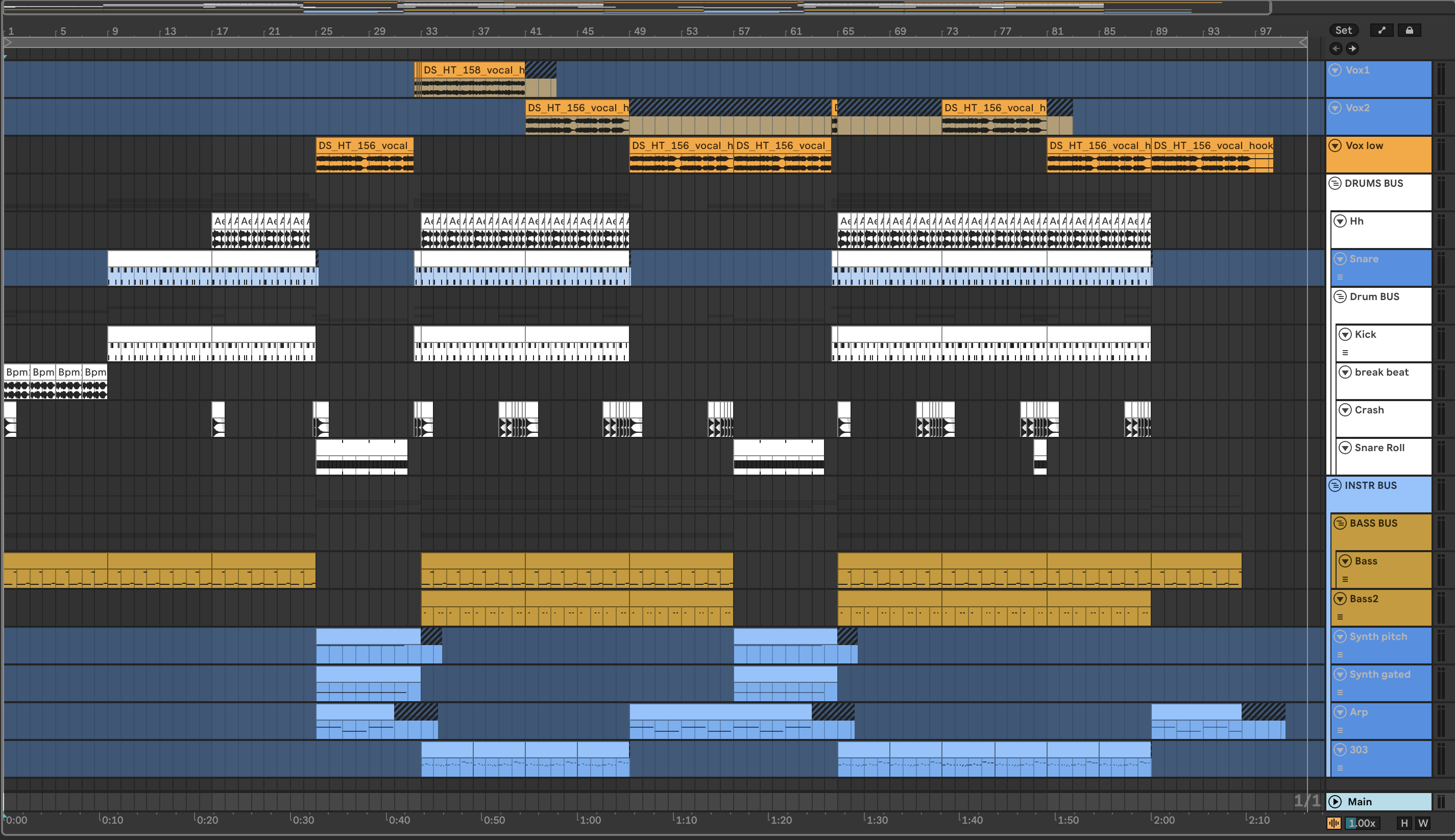The height and width of the screenshot is (840, 1455).
Task: Unfold the Vox1 track
Action: coord(1335,70)
